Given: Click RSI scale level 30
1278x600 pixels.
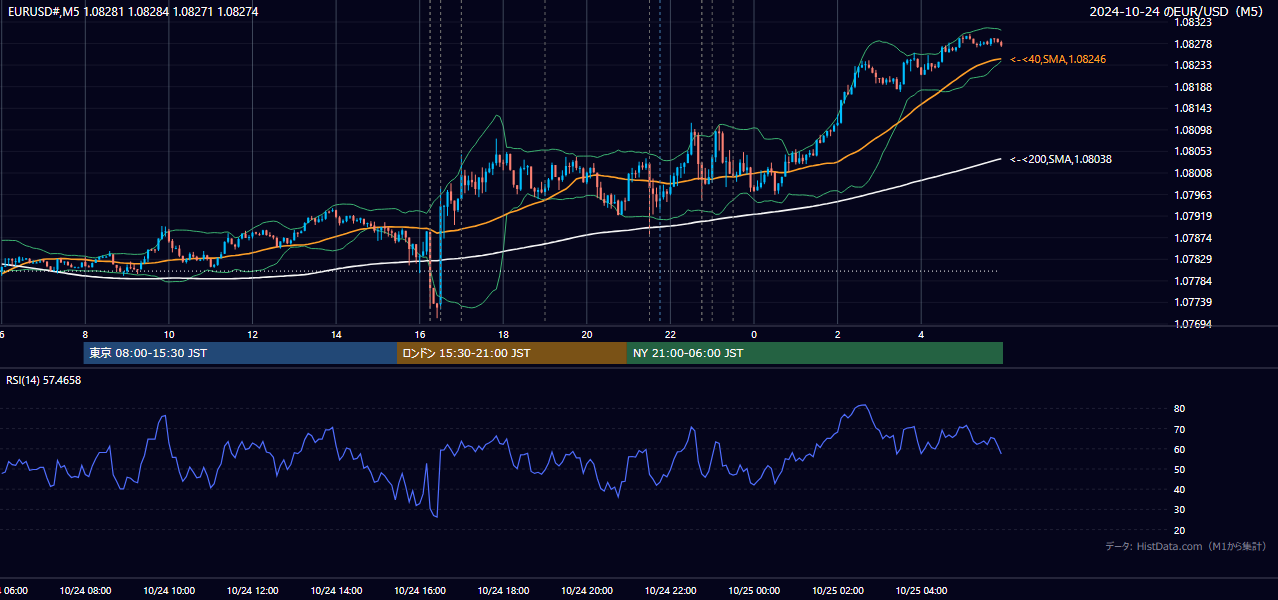Looking at the screenshot, I should tap(1180, 510).
